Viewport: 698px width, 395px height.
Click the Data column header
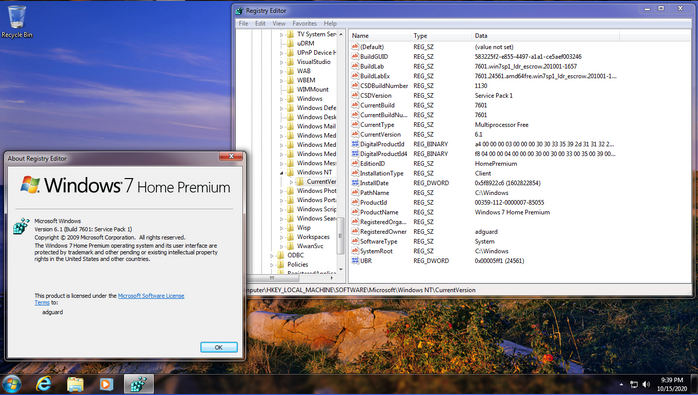click(x=546, y=36)
